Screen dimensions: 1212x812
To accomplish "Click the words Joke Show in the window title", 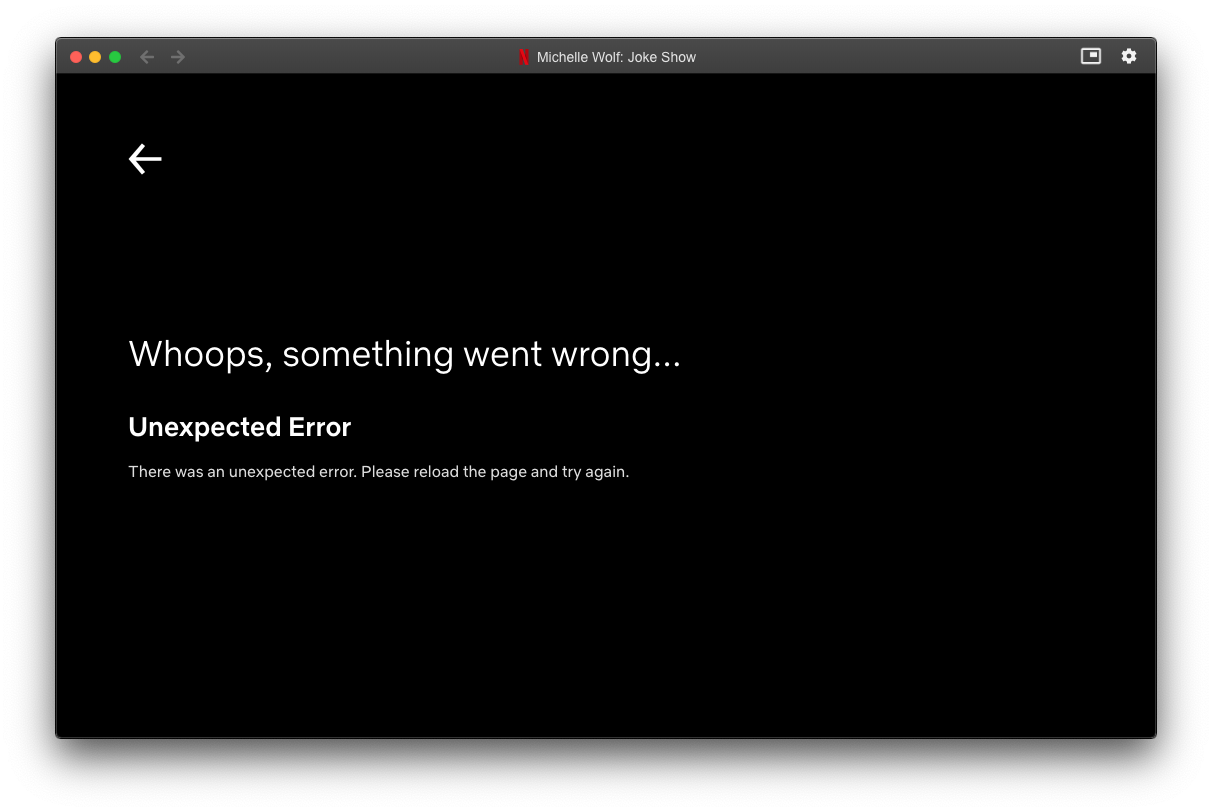I will click(662, 57).
